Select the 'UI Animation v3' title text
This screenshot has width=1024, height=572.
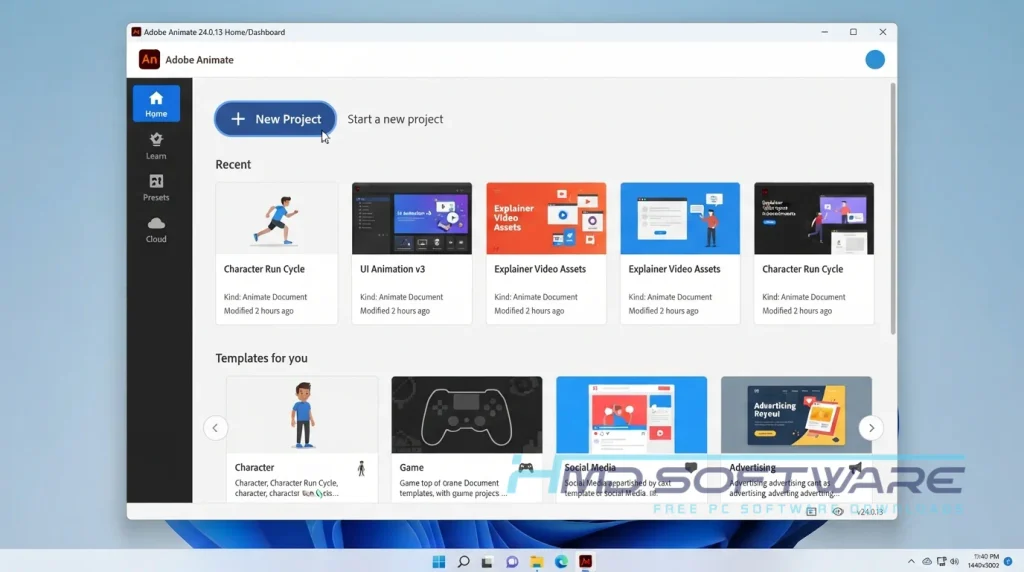tap(392, 269)
